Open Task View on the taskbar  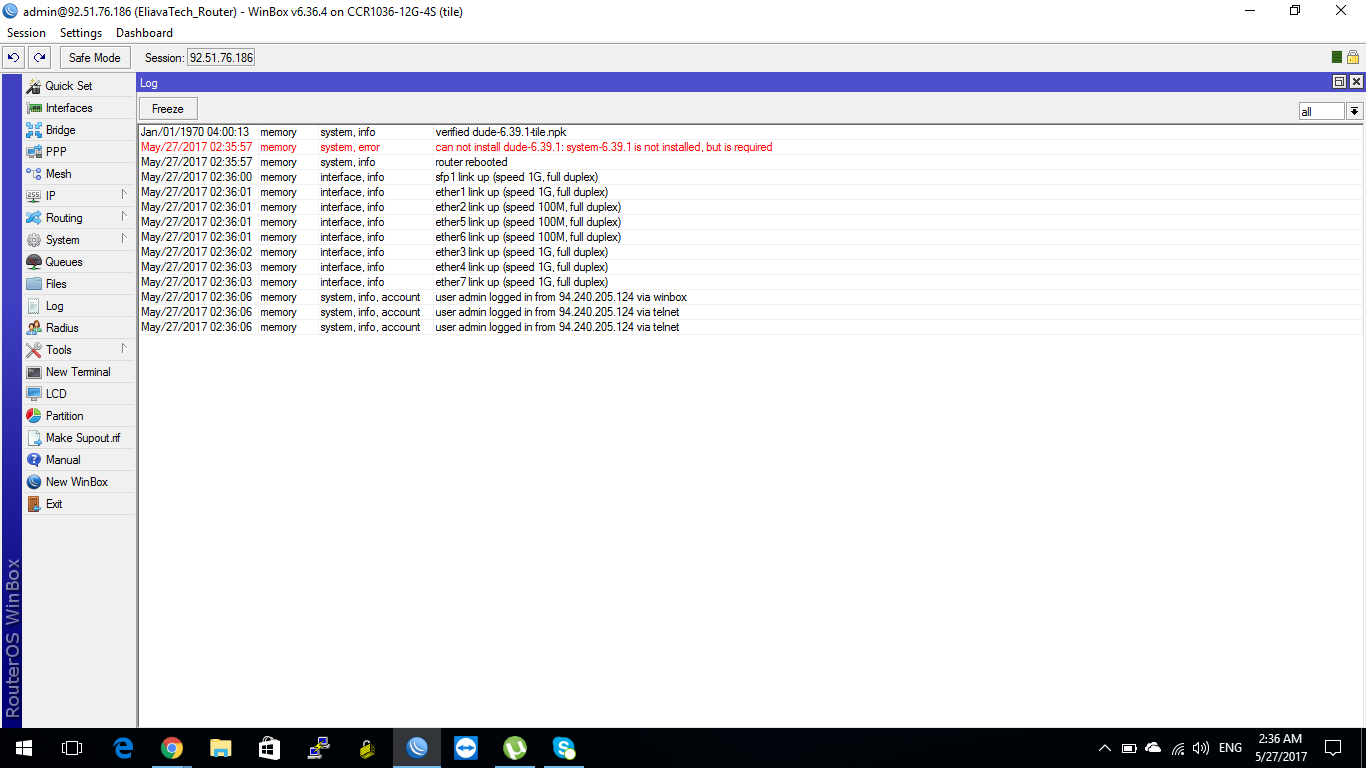pyautogui.click(x=72, y=748)
